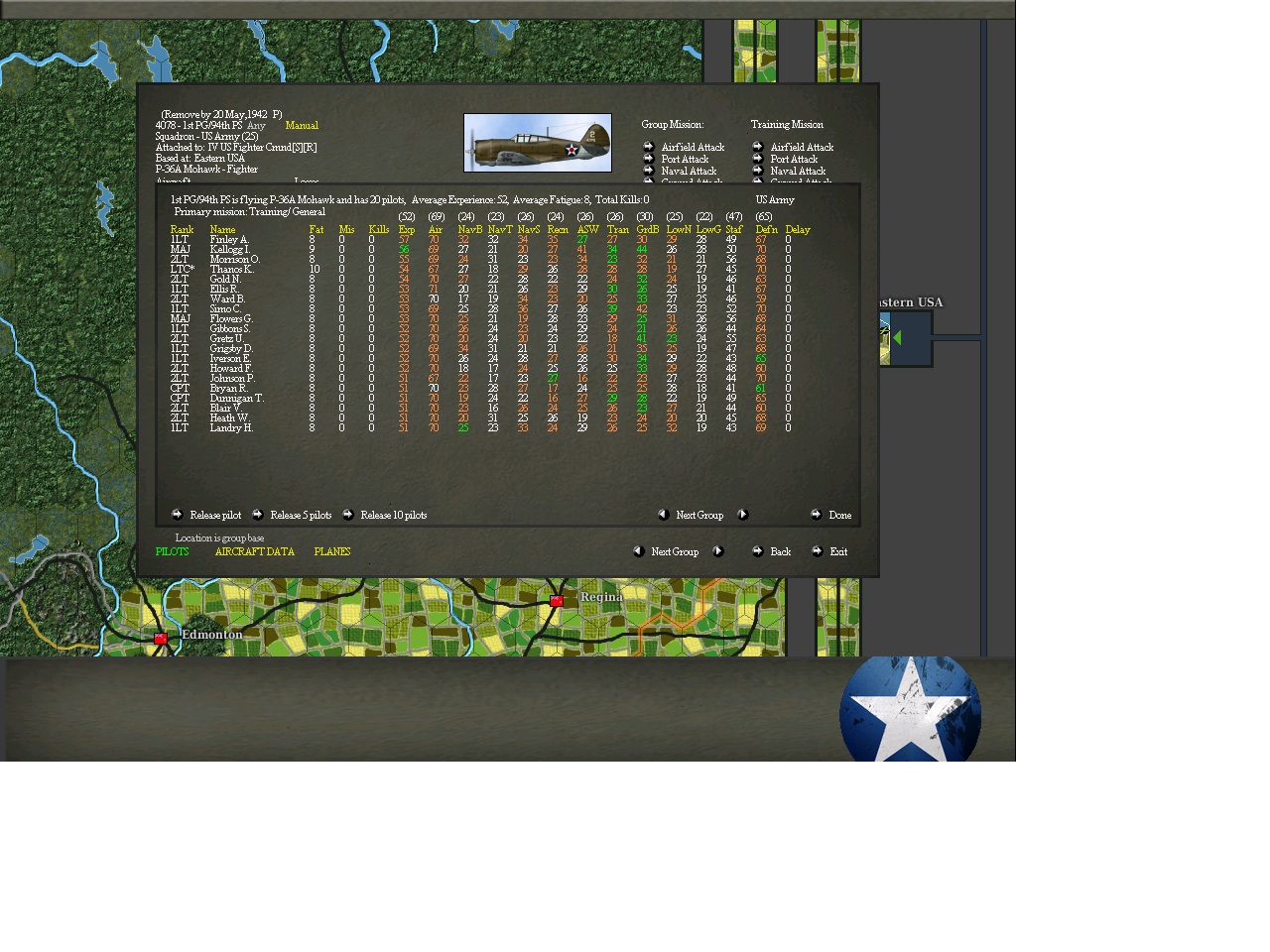
Task: Sort pilots by Delay column header
Action: 798,230
